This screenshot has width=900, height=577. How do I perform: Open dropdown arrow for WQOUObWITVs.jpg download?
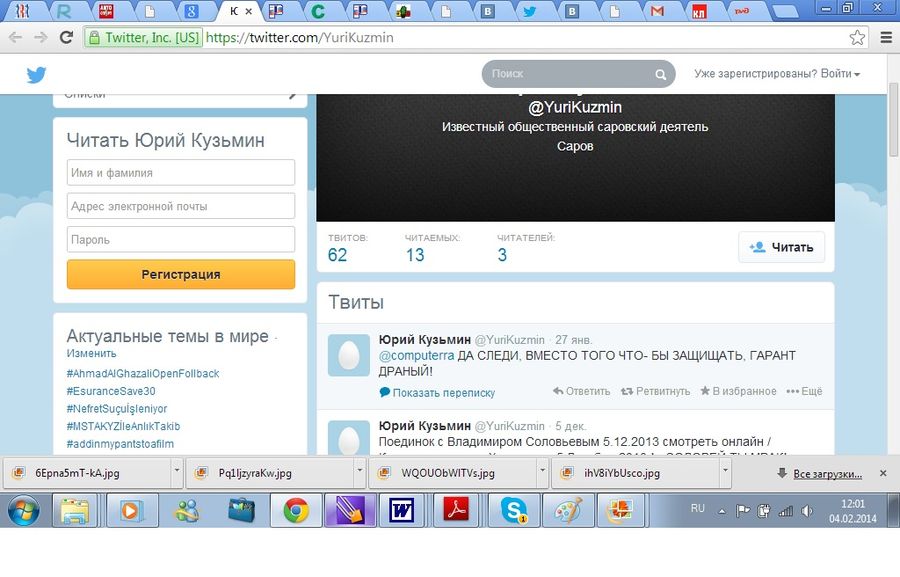click(x=542, y=472)
